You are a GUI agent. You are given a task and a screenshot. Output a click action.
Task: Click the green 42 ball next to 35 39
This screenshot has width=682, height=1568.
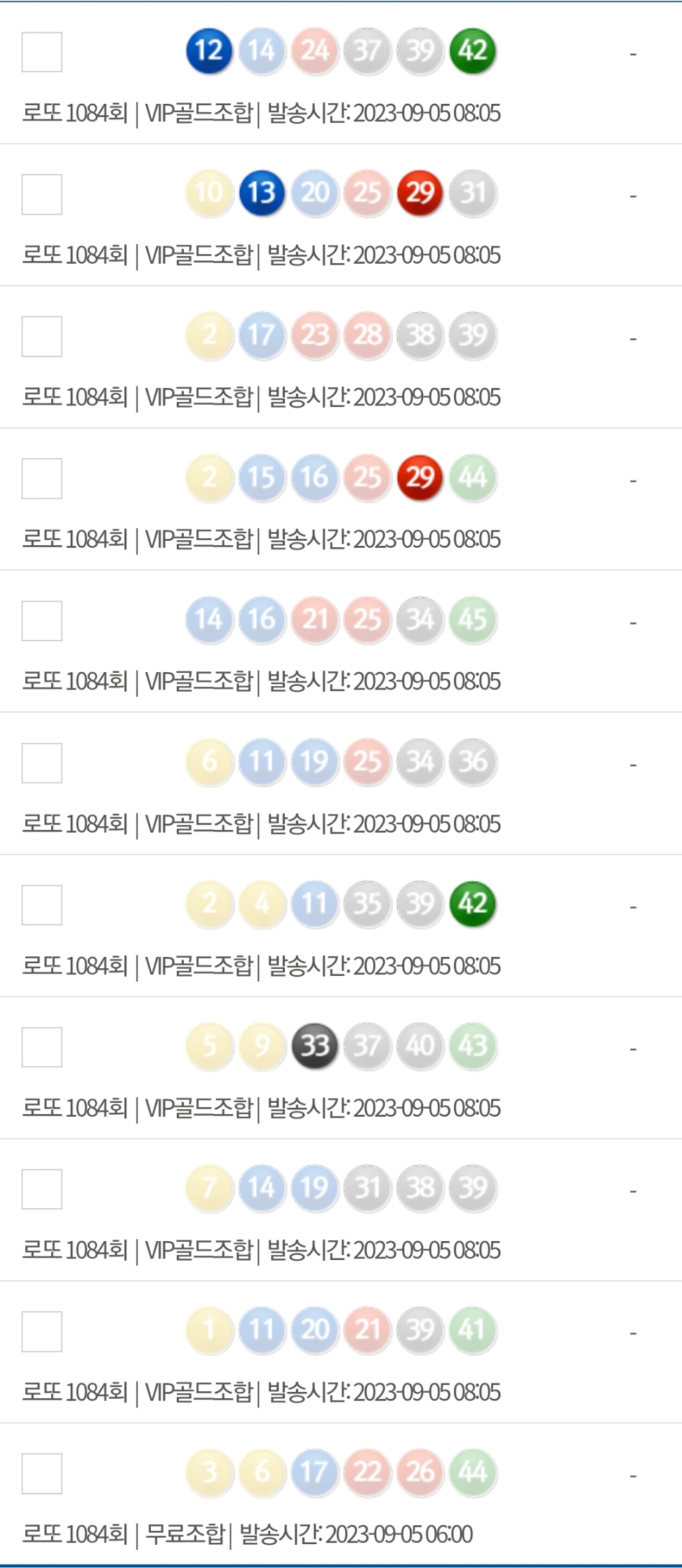pos(472,903)
